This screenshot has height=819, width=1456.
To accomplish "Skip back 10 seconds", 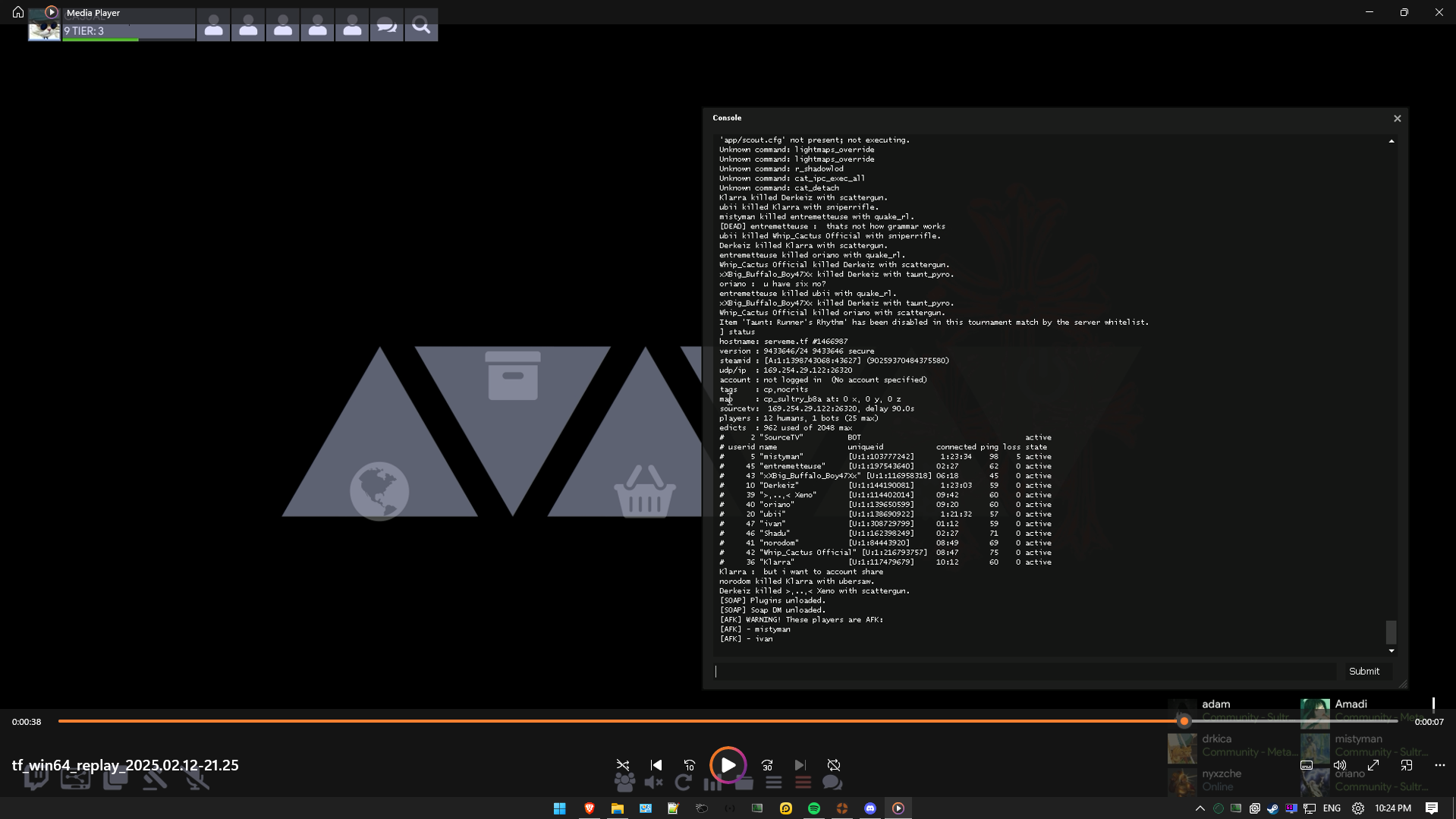I will 689,765.
